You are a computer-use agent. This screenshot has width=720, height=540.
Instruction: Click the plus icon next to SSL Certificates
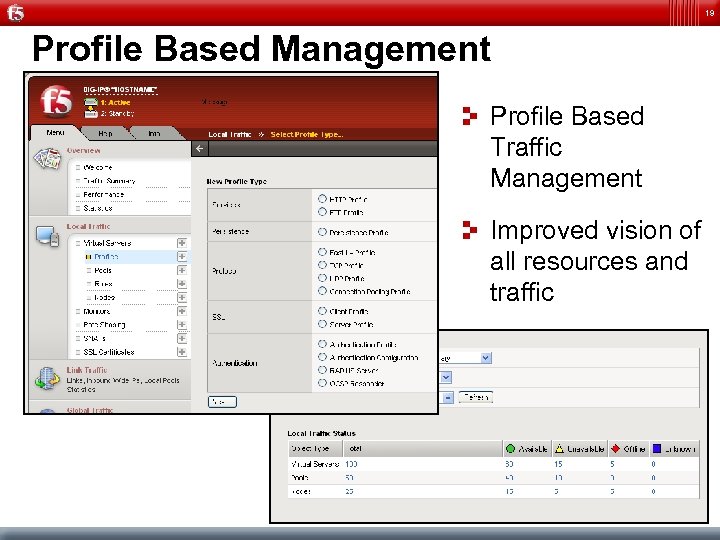click(182, 352)
